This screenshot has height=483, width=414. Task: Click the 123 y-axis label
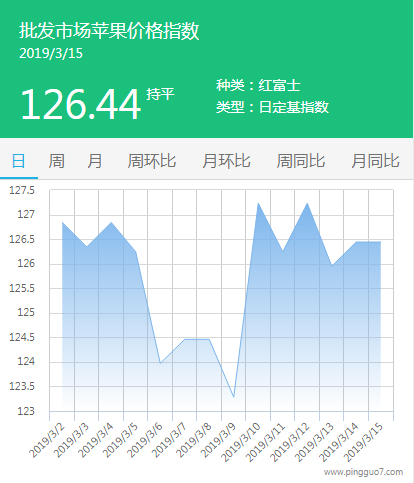click(26, 411)
